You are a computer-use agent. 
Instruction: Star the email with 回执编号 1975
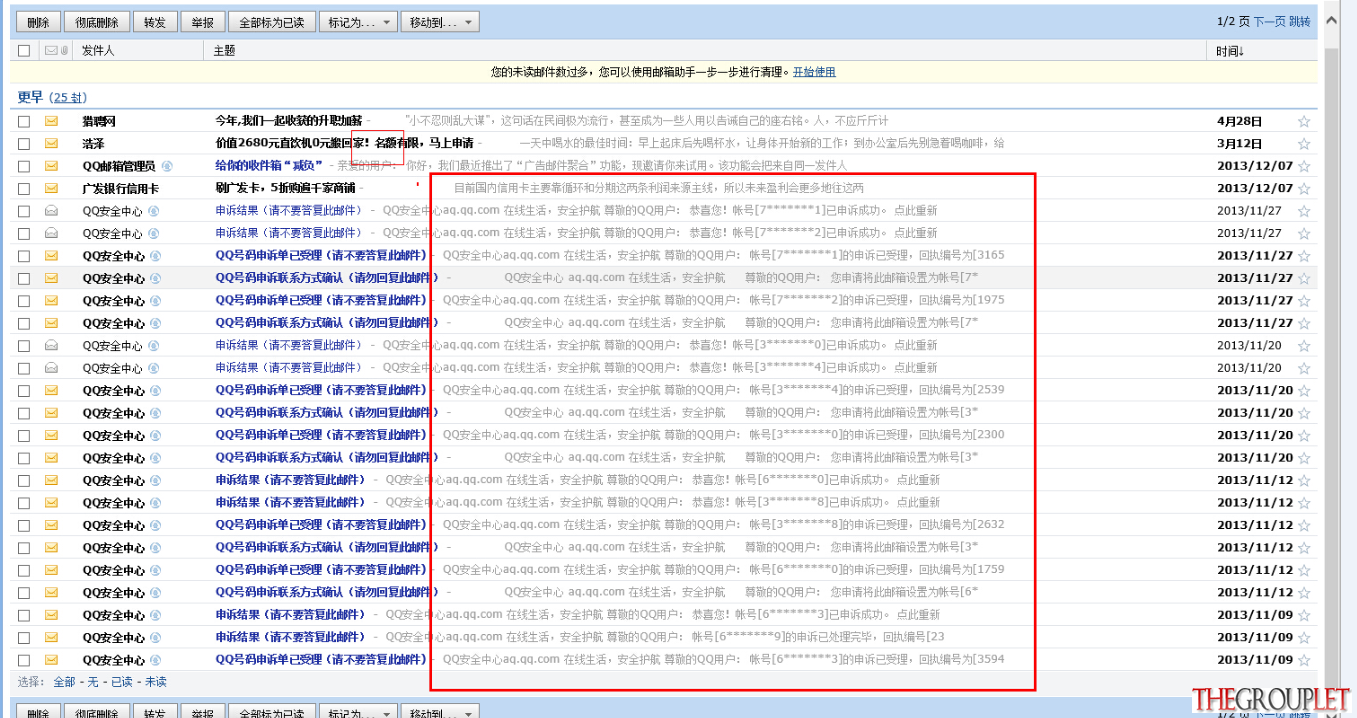[x=1304, y=301]
